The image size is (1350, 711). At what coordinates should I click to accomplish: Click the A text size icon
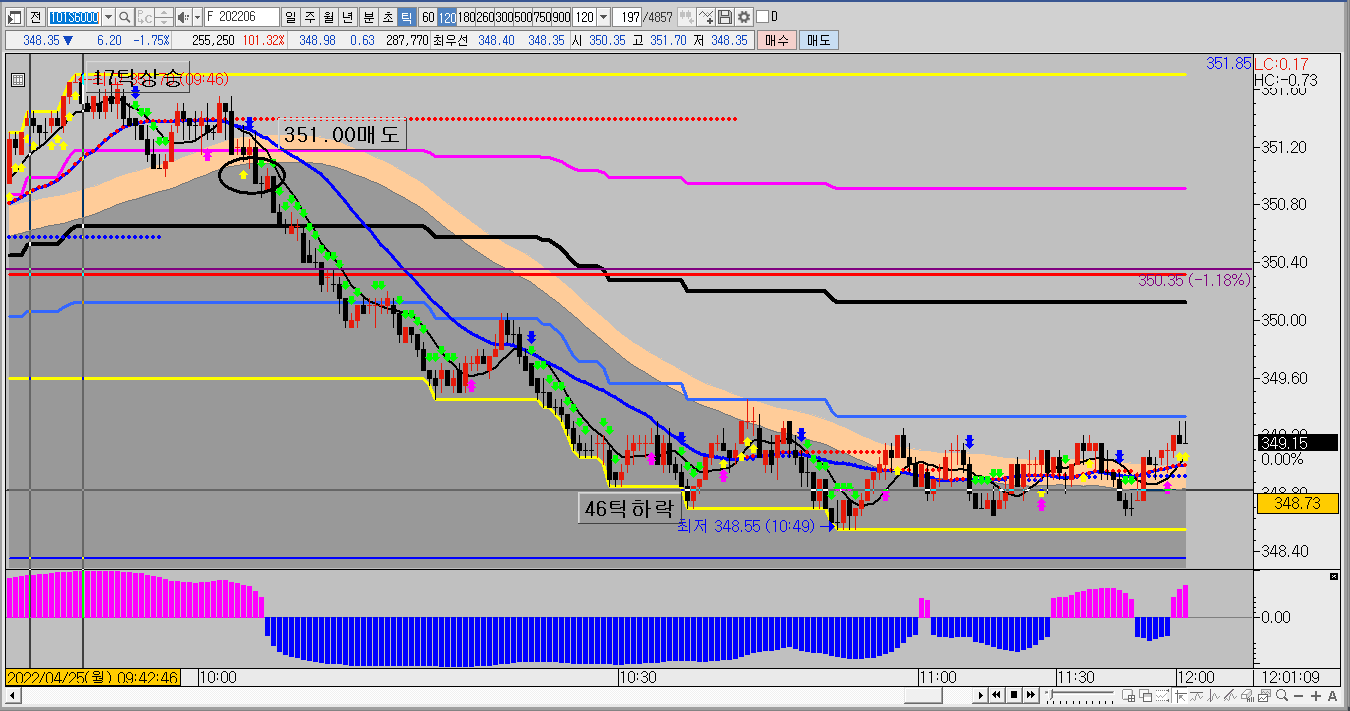1332,696
